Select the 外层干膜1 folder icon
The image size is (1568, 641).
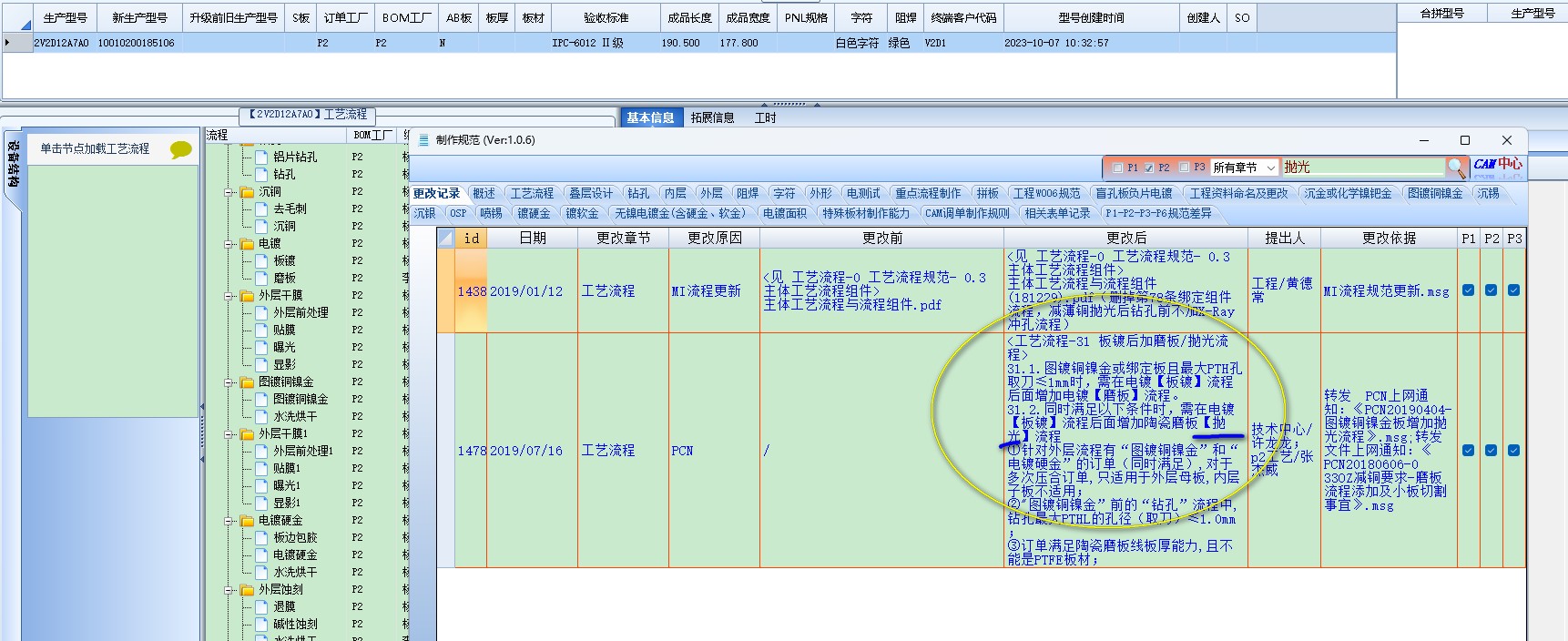click(x=247, y=434)
